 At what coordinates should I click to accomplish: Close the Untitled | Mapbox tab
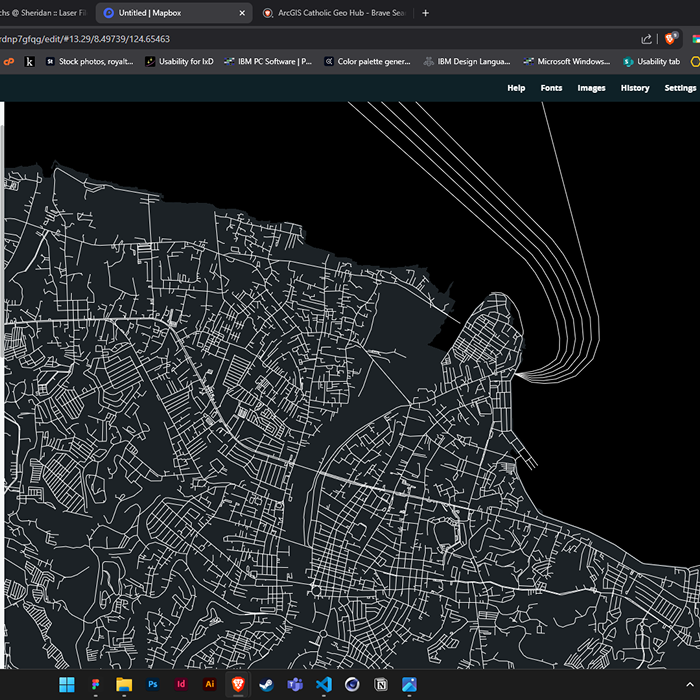click(241, 13)
